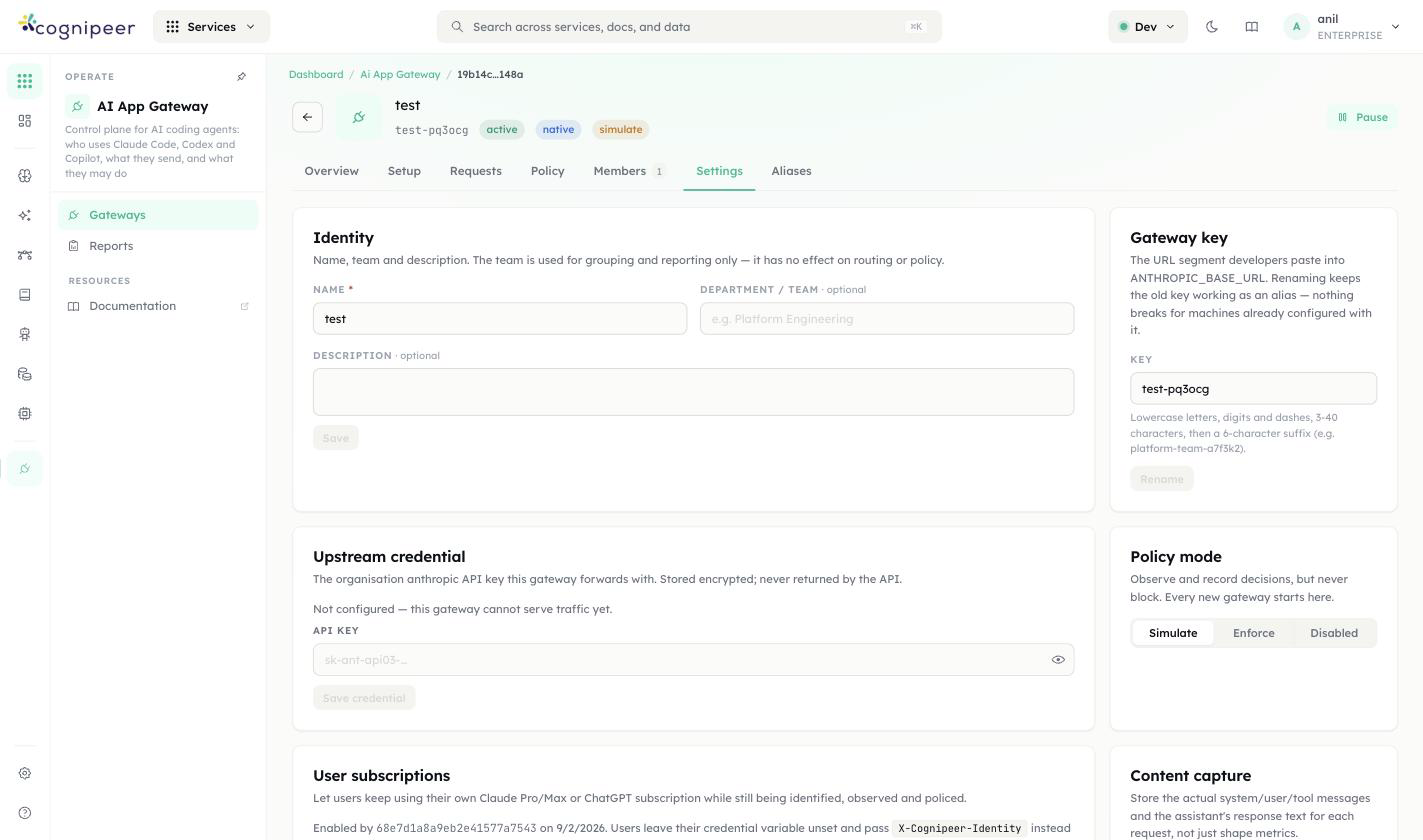Click the active status badge

(x=502, y=130)
